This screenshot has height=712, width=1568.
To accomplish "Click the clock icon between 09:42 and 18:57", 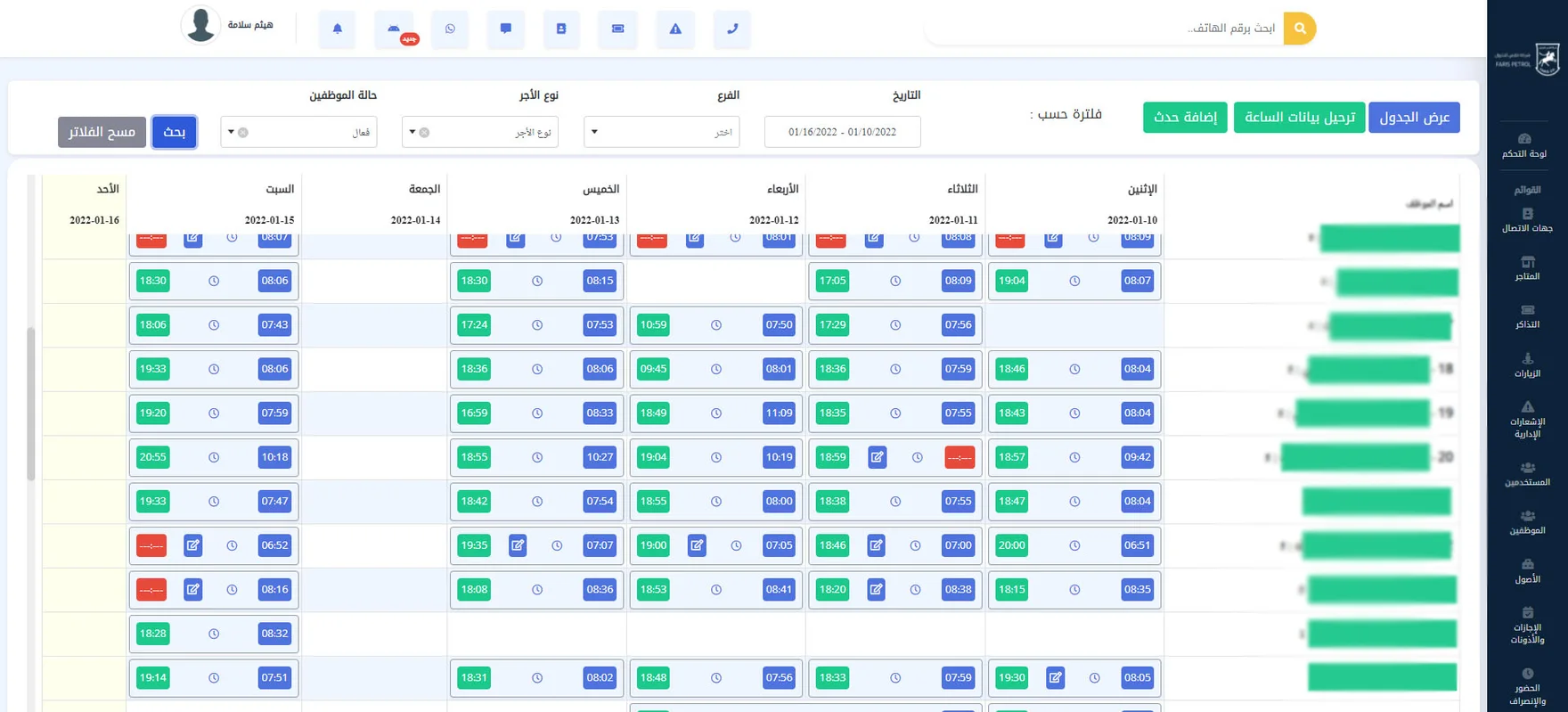I will click(x=1074, y=457).
